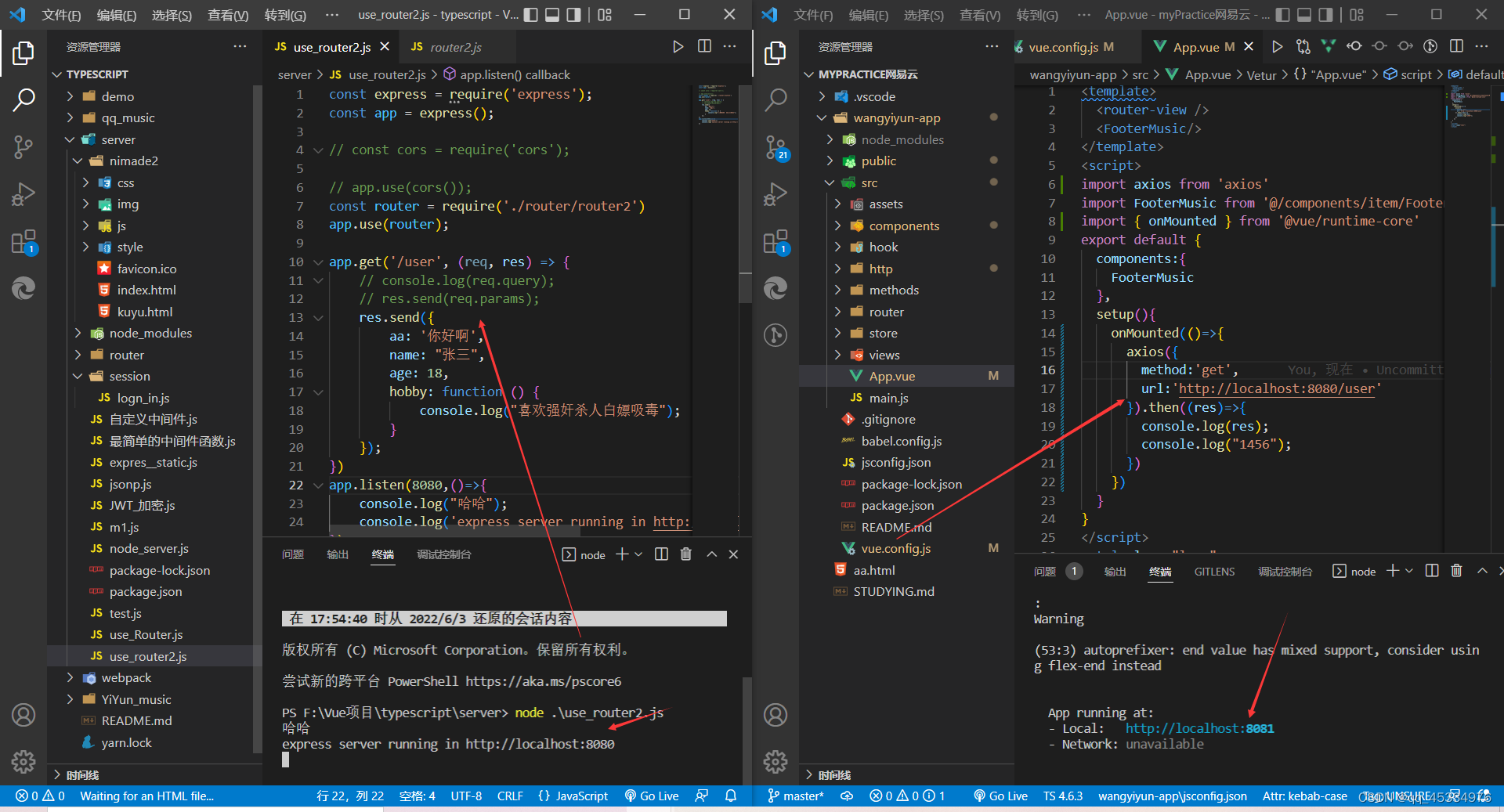The image size is (1504, 812).
Task: Kill the left window node terminal
Action: point(686,554)
